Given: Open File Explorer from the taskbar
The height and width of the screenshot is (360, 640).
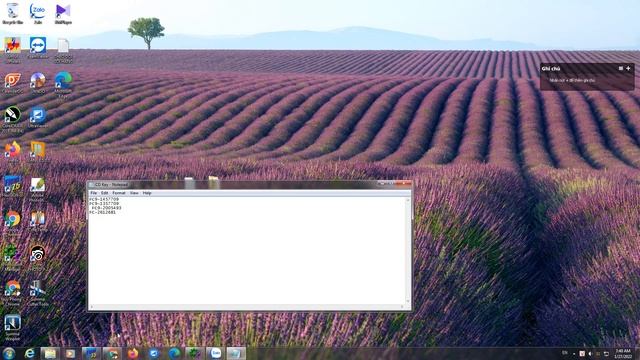Looking at the screenshot, I should (50, 353).
